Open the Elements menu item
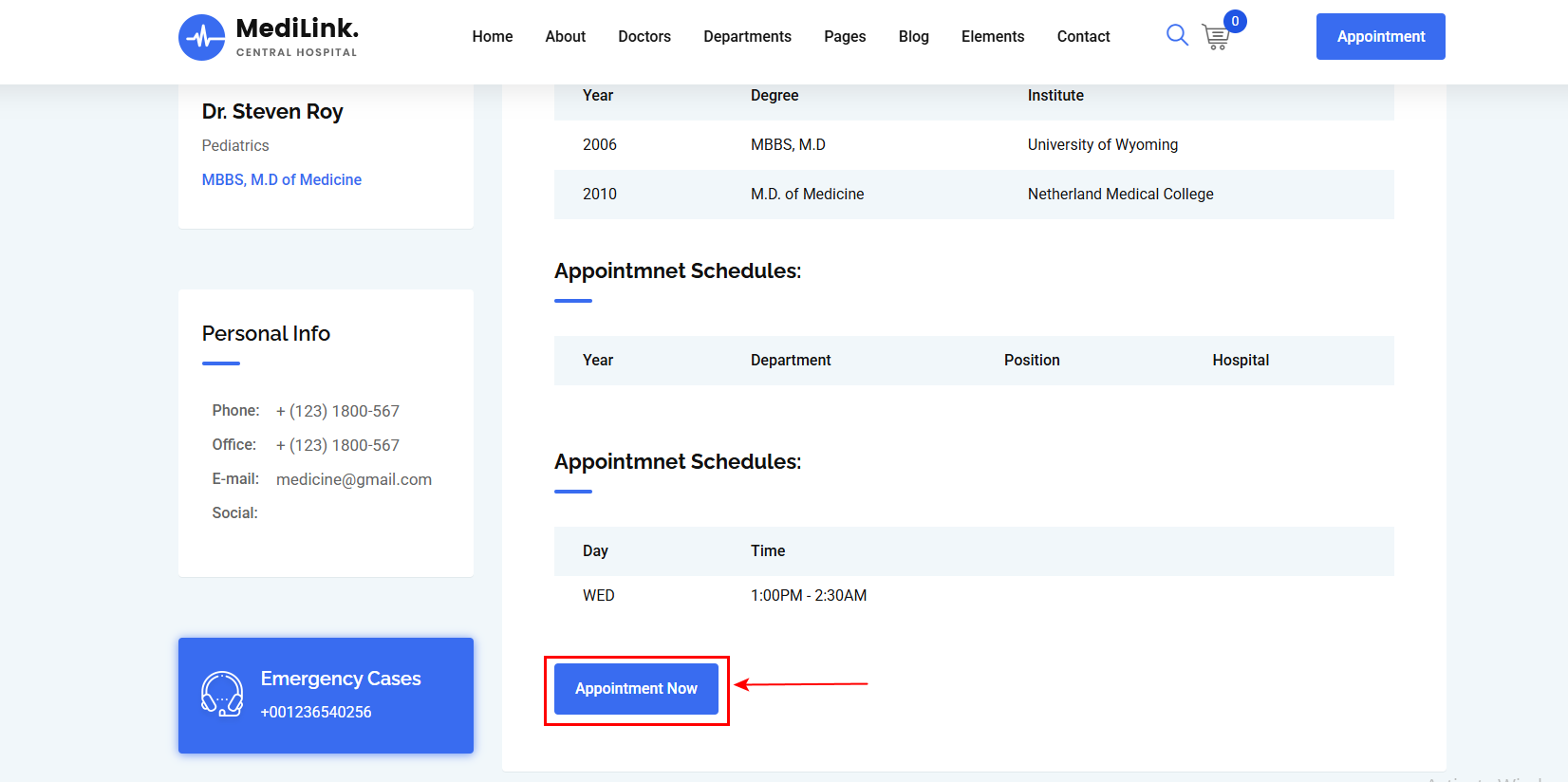1568x782 pixels. pyautogui.click(x=993, y=36)
